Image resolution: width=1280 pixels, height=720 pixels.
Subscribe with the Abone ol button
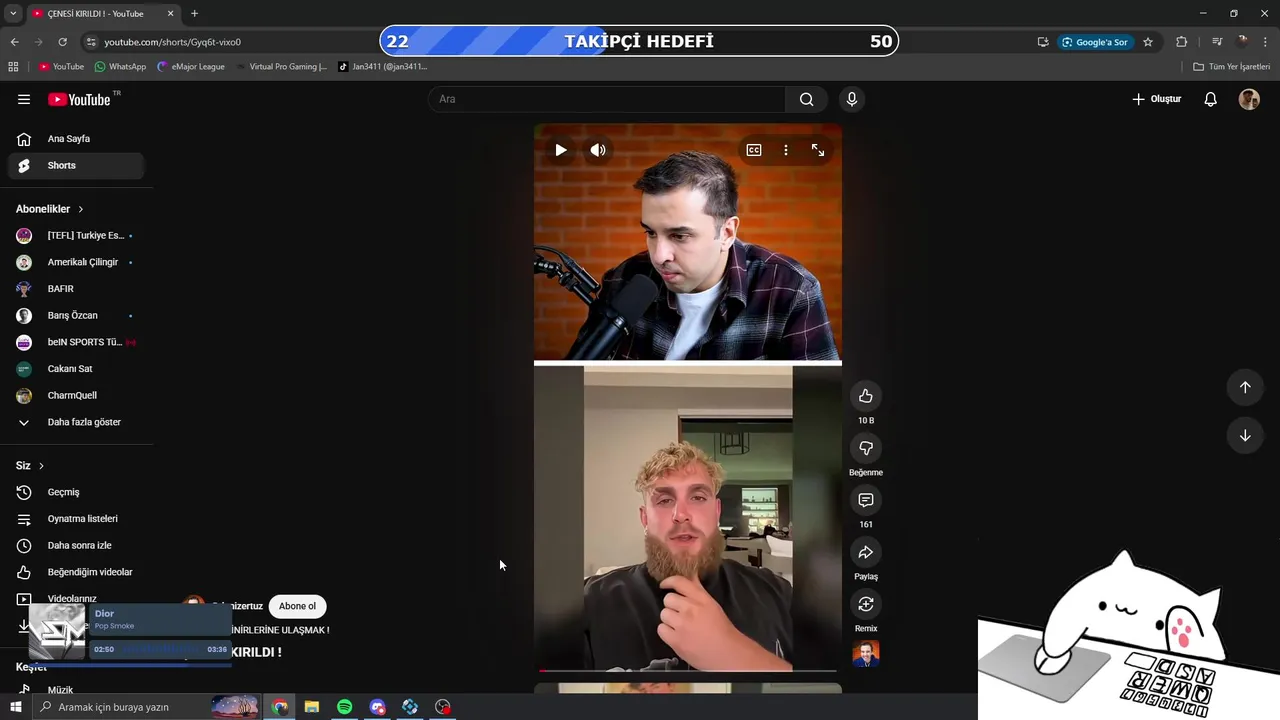pos(297,606)
